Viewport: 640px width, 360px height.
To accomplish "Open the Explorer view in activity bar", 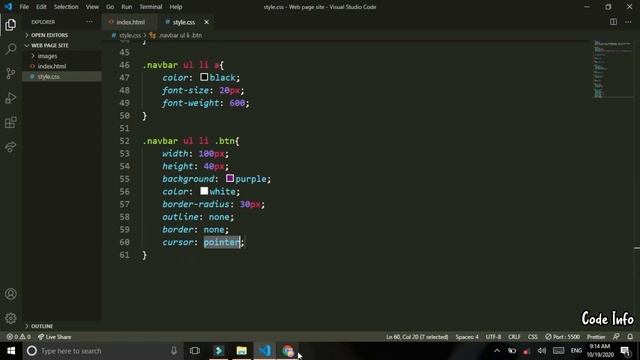I will pos(11,25).
